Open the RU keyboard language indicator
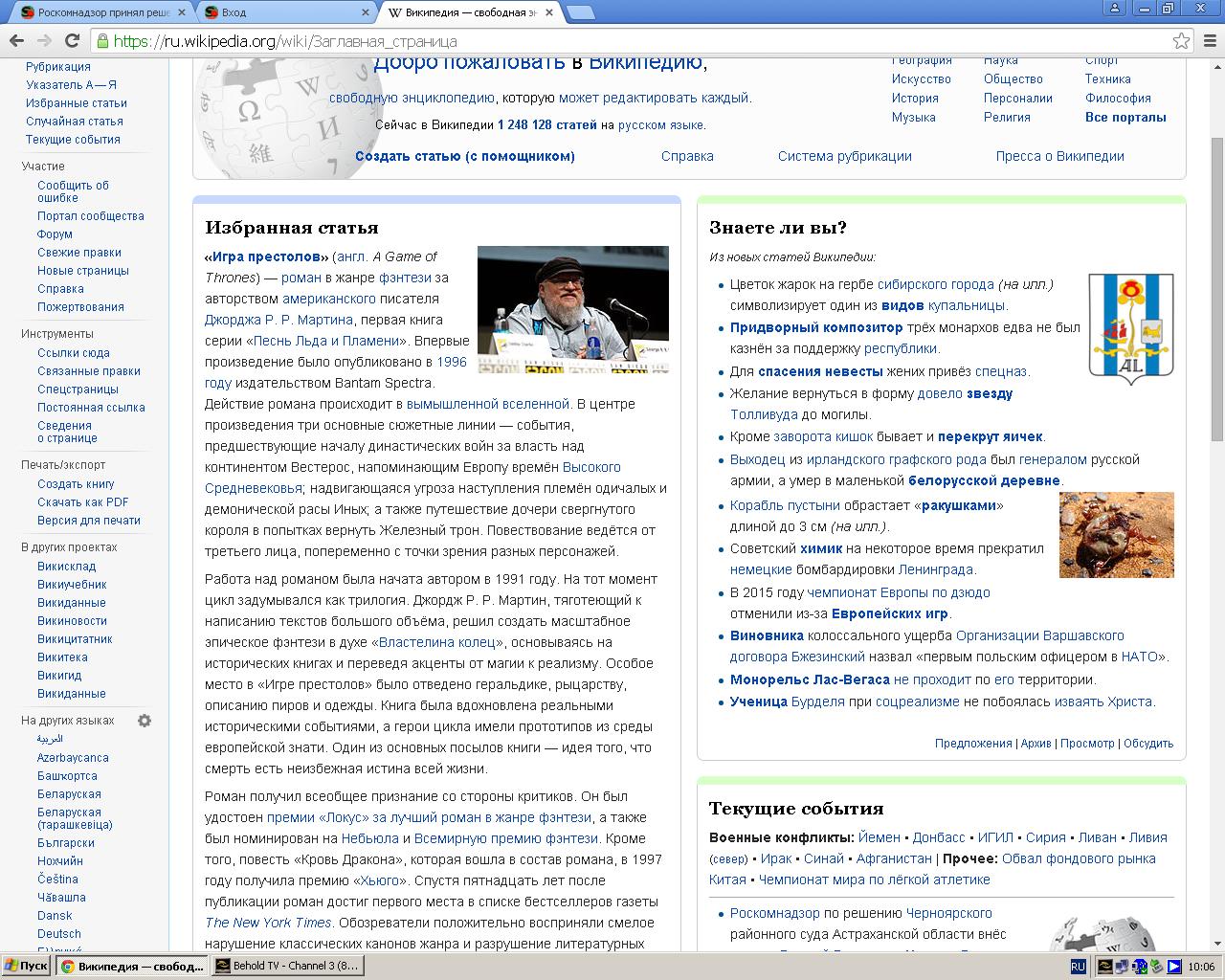 [1078, 967]
